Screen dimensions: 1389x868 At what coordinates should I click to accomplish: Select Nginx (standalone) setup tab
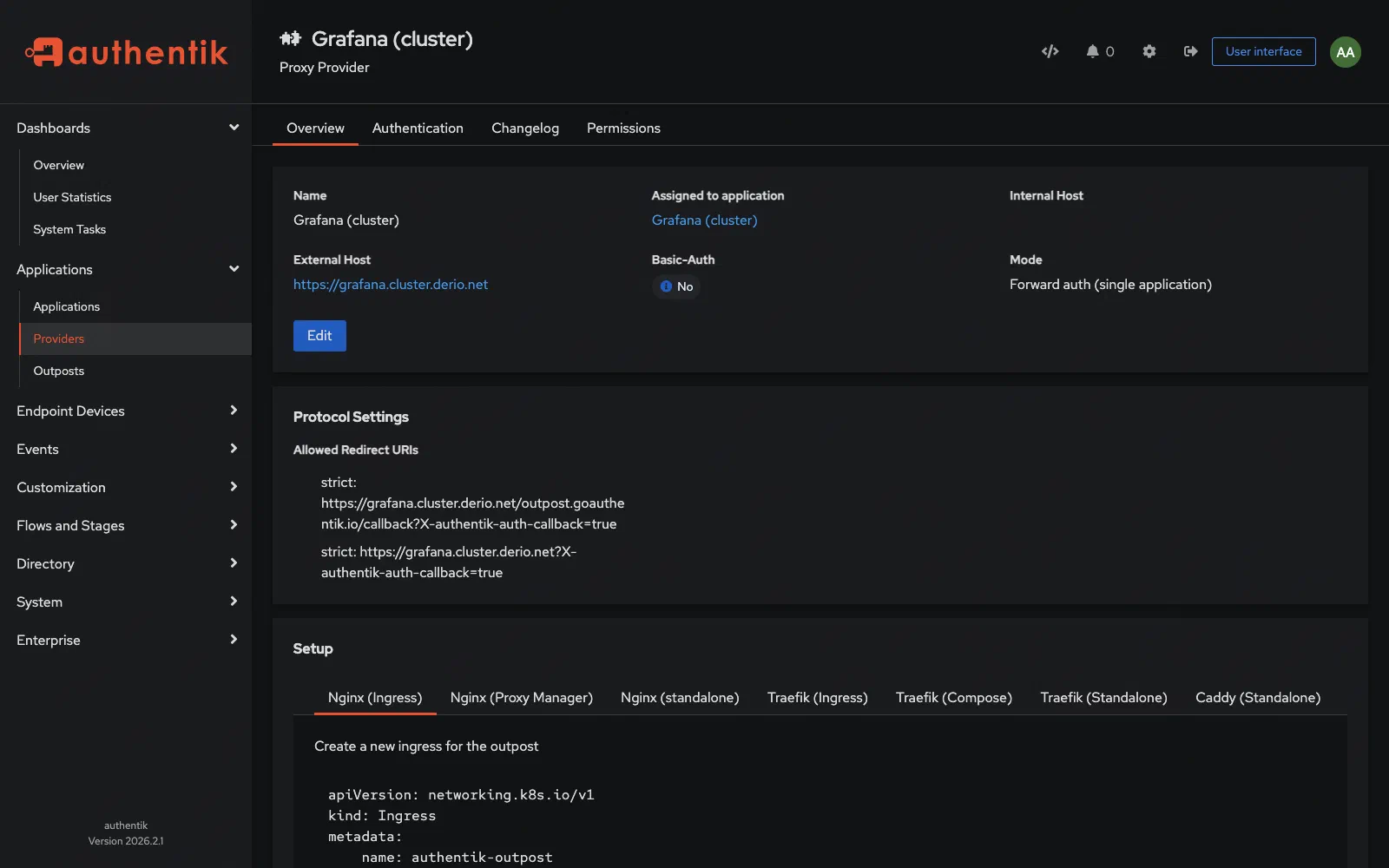680,697
